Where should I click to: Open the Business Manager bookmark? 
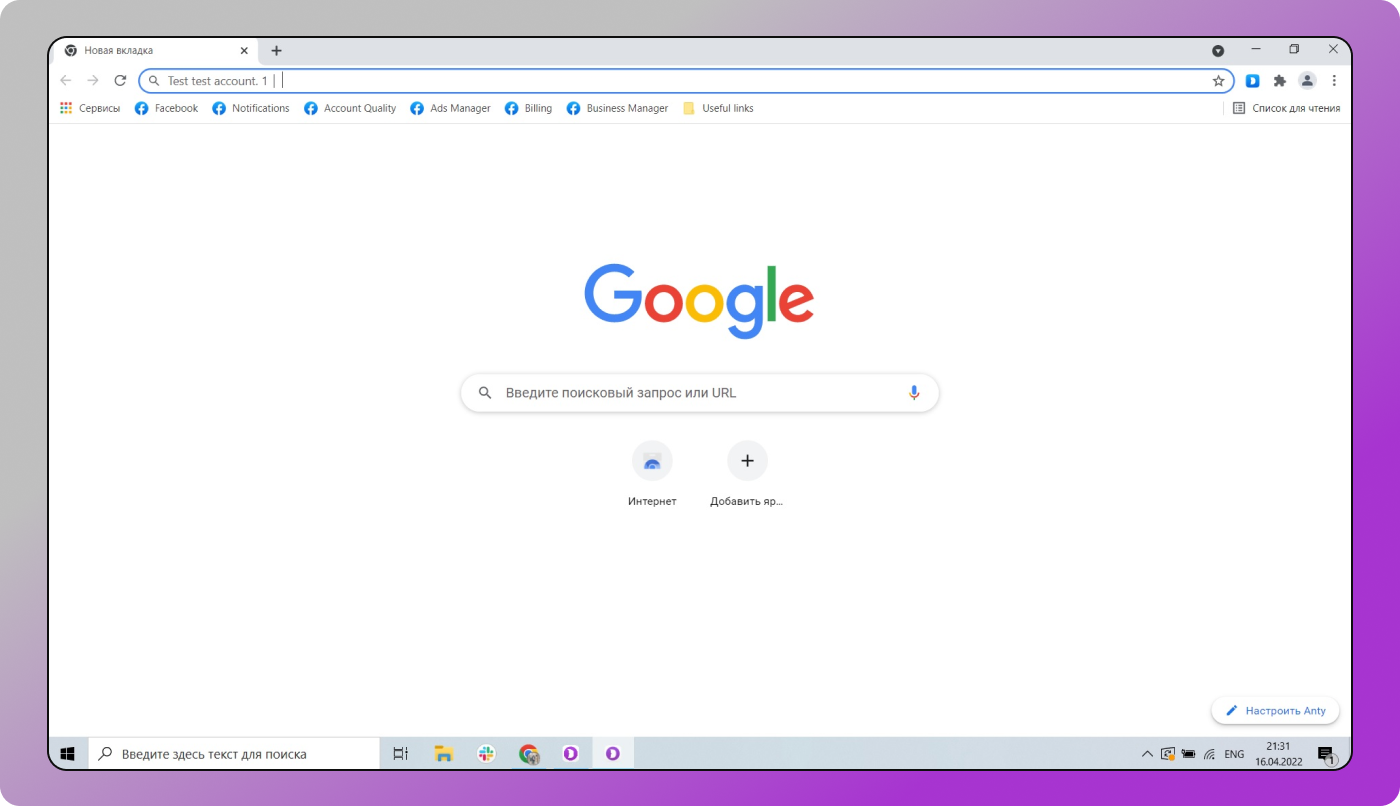coord(617,108)
